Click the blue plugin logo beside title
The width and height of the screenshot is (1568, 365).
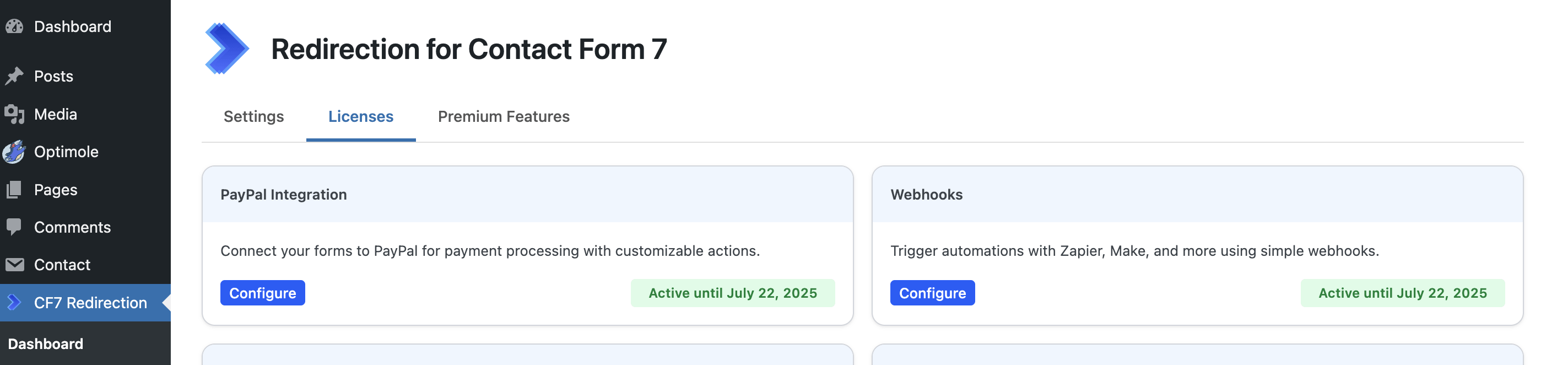point(226,49)
